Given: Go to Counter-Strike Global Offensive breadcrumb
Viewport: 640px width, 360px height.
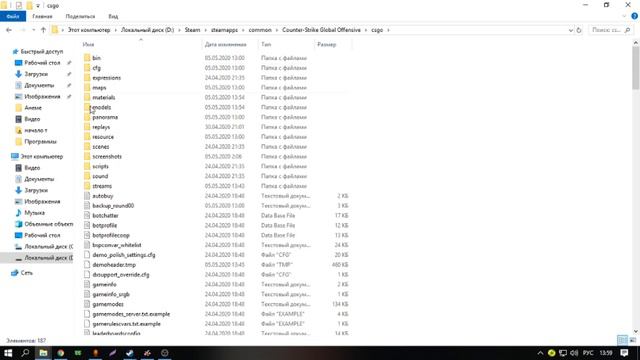Looking at the screenshot, I should click(x=321, y=30).
